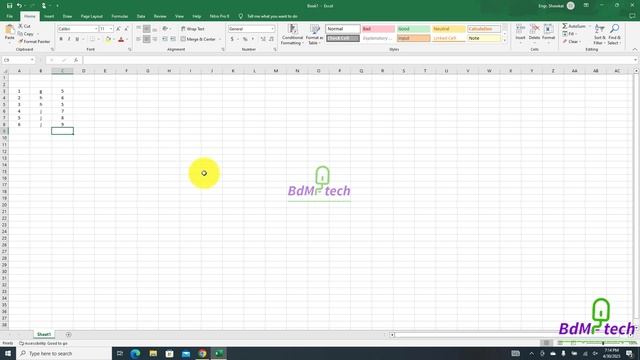Click the Save icon in quick access toolbar

(x=9, y=6)
